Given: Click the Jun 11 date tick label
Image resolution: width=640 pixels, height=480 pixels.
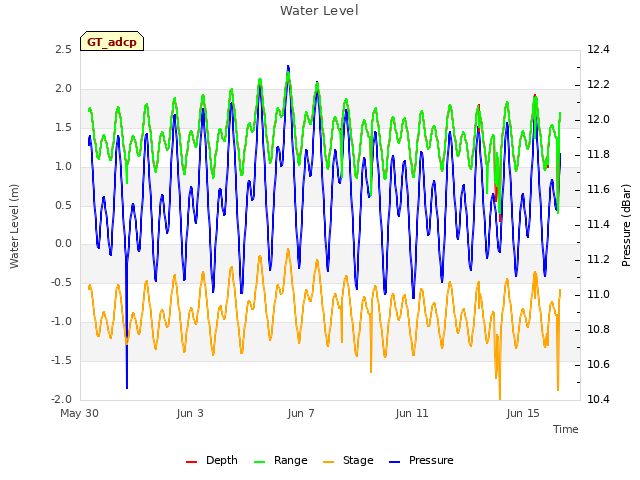Looking at the screenshot, I should (412, 413).
